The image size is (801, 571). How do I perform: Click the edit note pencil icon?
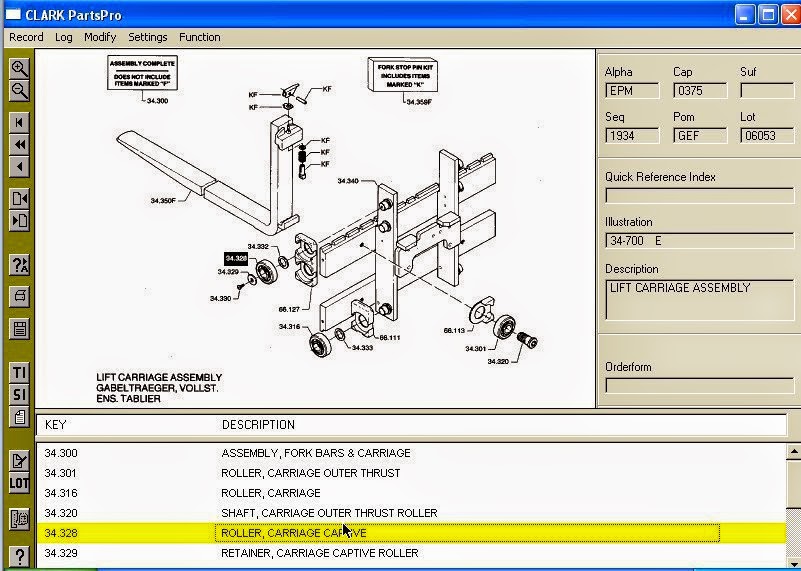click(19, 461)
